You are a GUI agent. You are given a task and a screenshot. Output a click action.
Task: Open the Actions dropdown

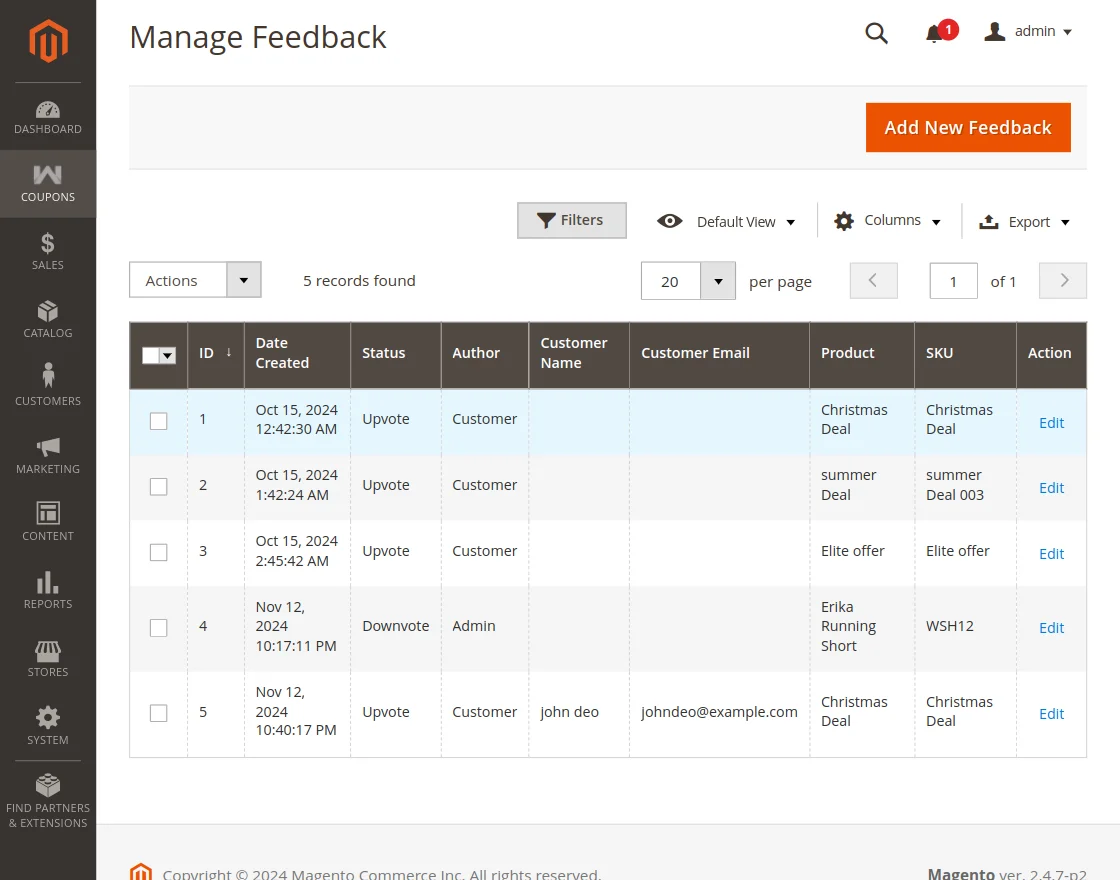click(194, 280)
